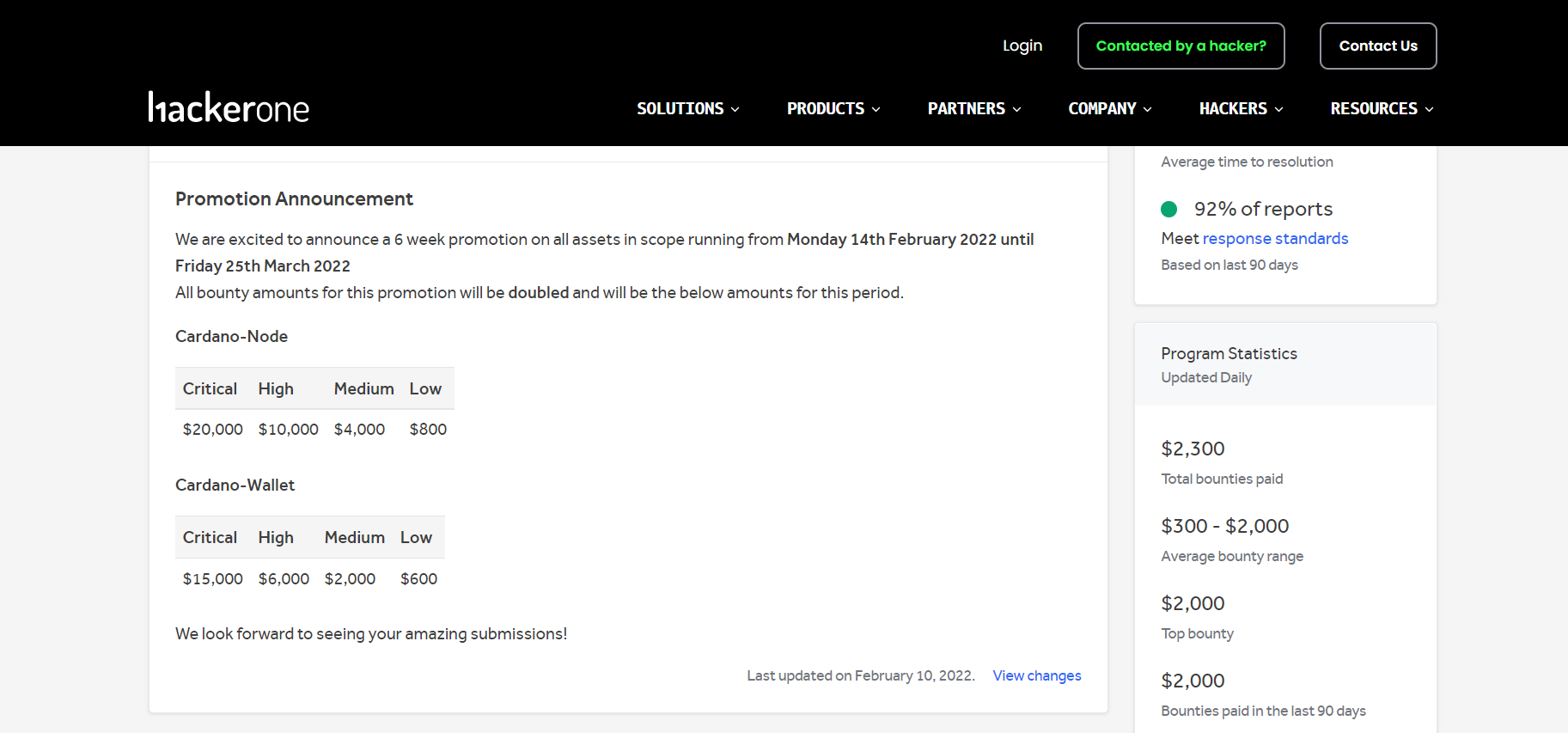Image resolution: width=1568 pixels, height=733 pixels.
Task: Click the Contacted by a hacker? button
Action: pos(1181,46)
